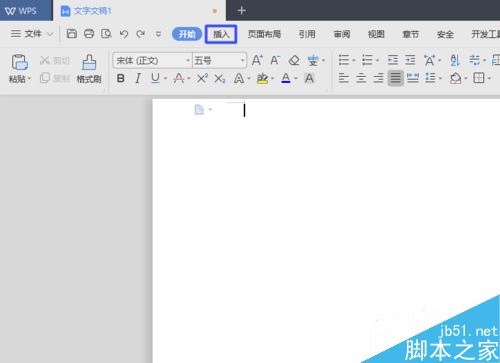Open the highlight color picker arrow
Screen dimensions: 500x363
(x=273, y=79)
